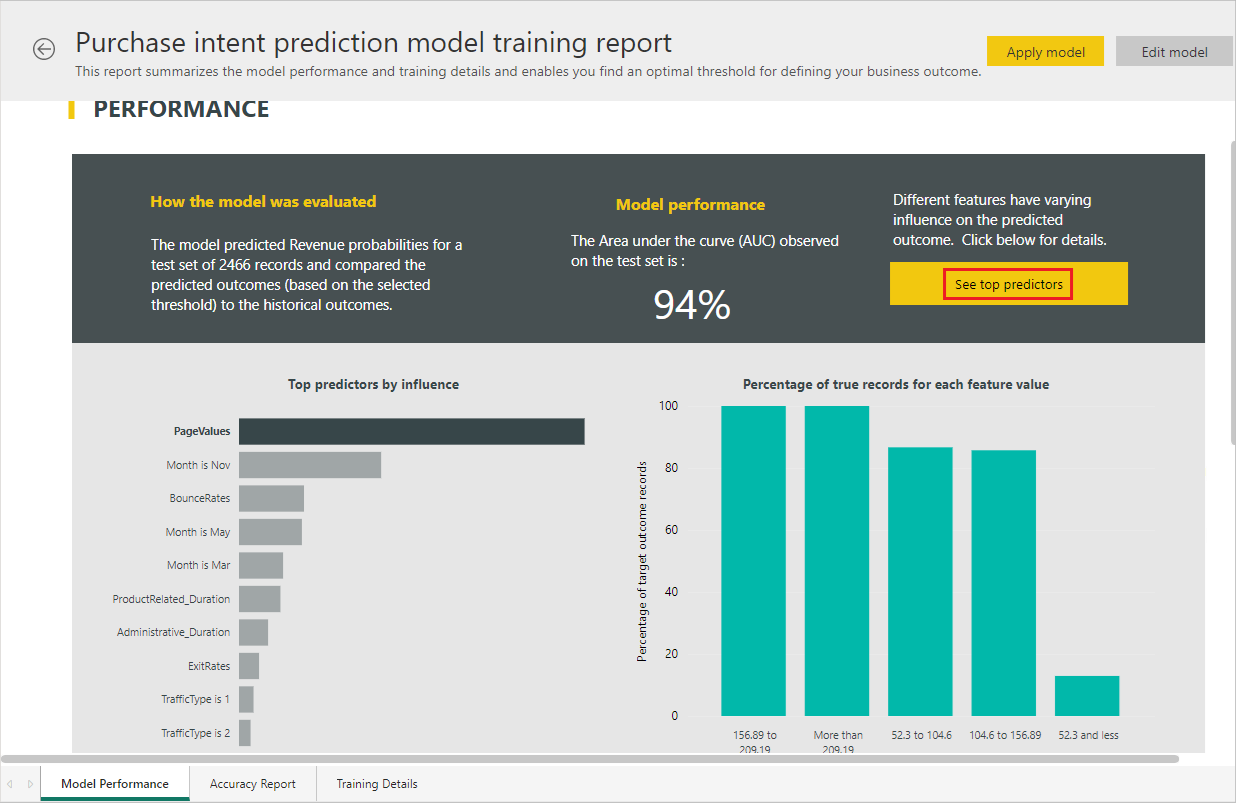Click How the model was evaluated heading
Image resolution: width=1236 pixels, height=803 pixels.
tap(263, 202)
